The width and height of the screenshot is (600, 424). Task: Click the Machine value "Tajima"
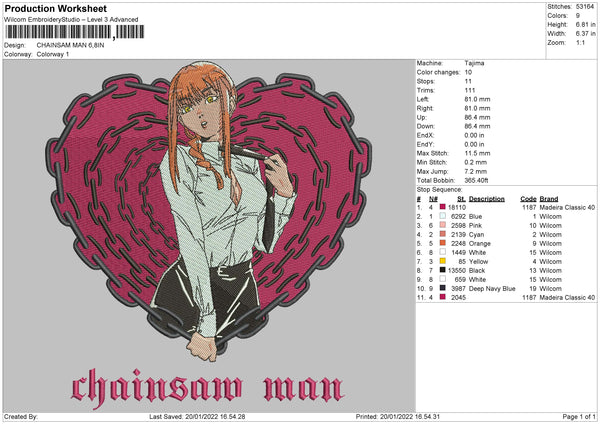[474, 63]
